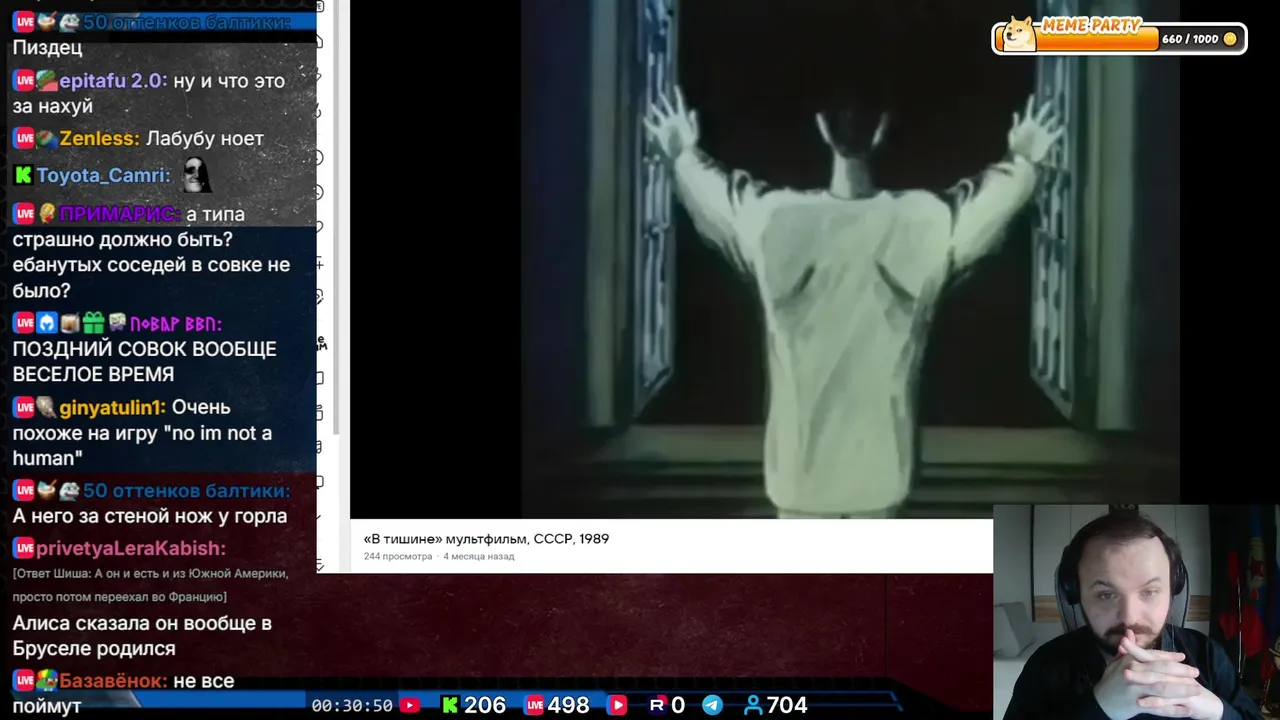Image resolution: width=1280 pixels, height=720 pixels.
Task: Click message 'Алиса сказала он вообще в Бруселе родился'
Action: (x=142, y=636)
